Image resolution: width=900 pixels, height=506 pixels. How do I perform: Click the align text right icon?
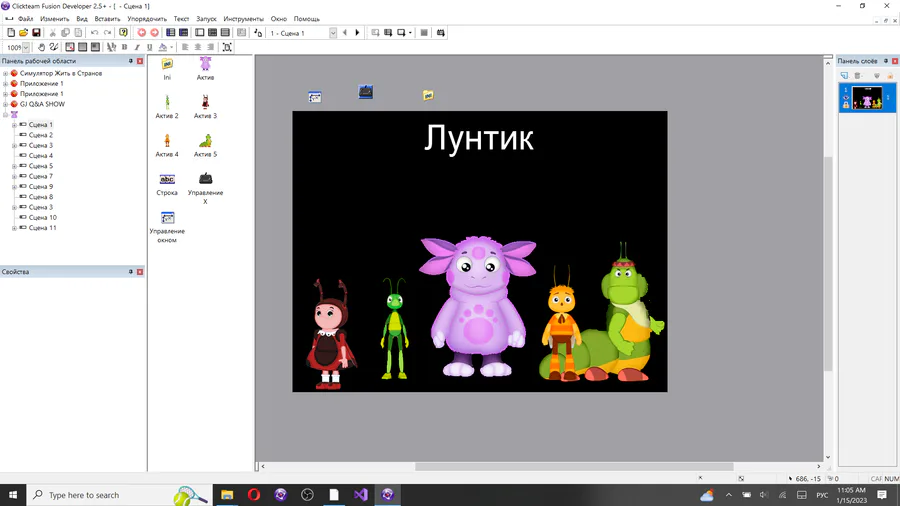click(x=211, y=47)
